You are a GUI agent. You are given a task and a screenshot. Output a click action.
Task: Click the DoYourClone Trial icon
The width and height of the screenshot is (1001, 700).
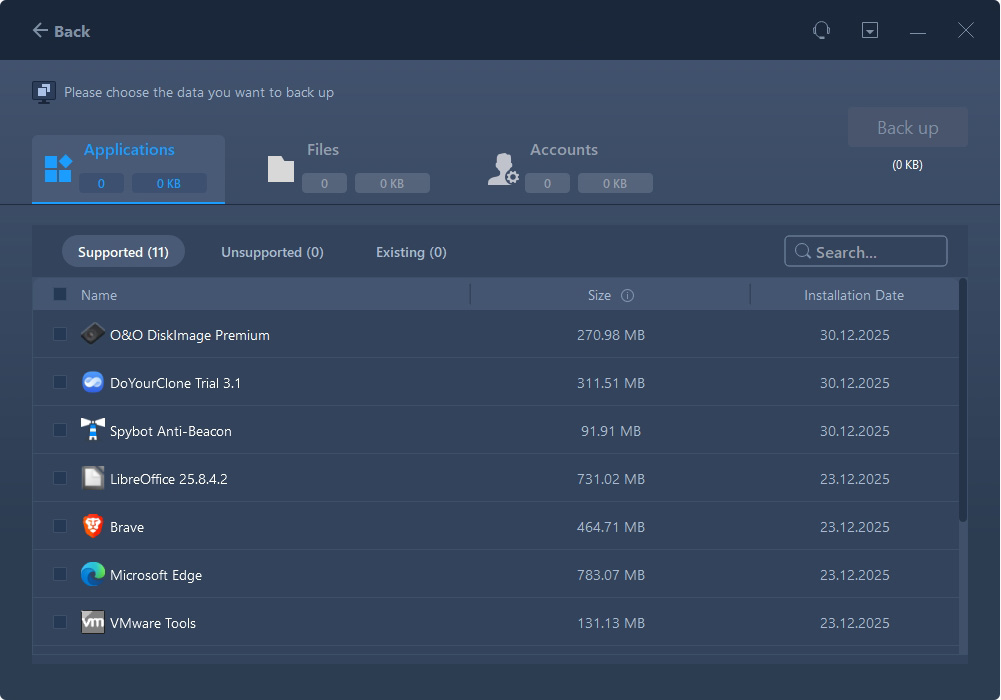tap(93, 382)
